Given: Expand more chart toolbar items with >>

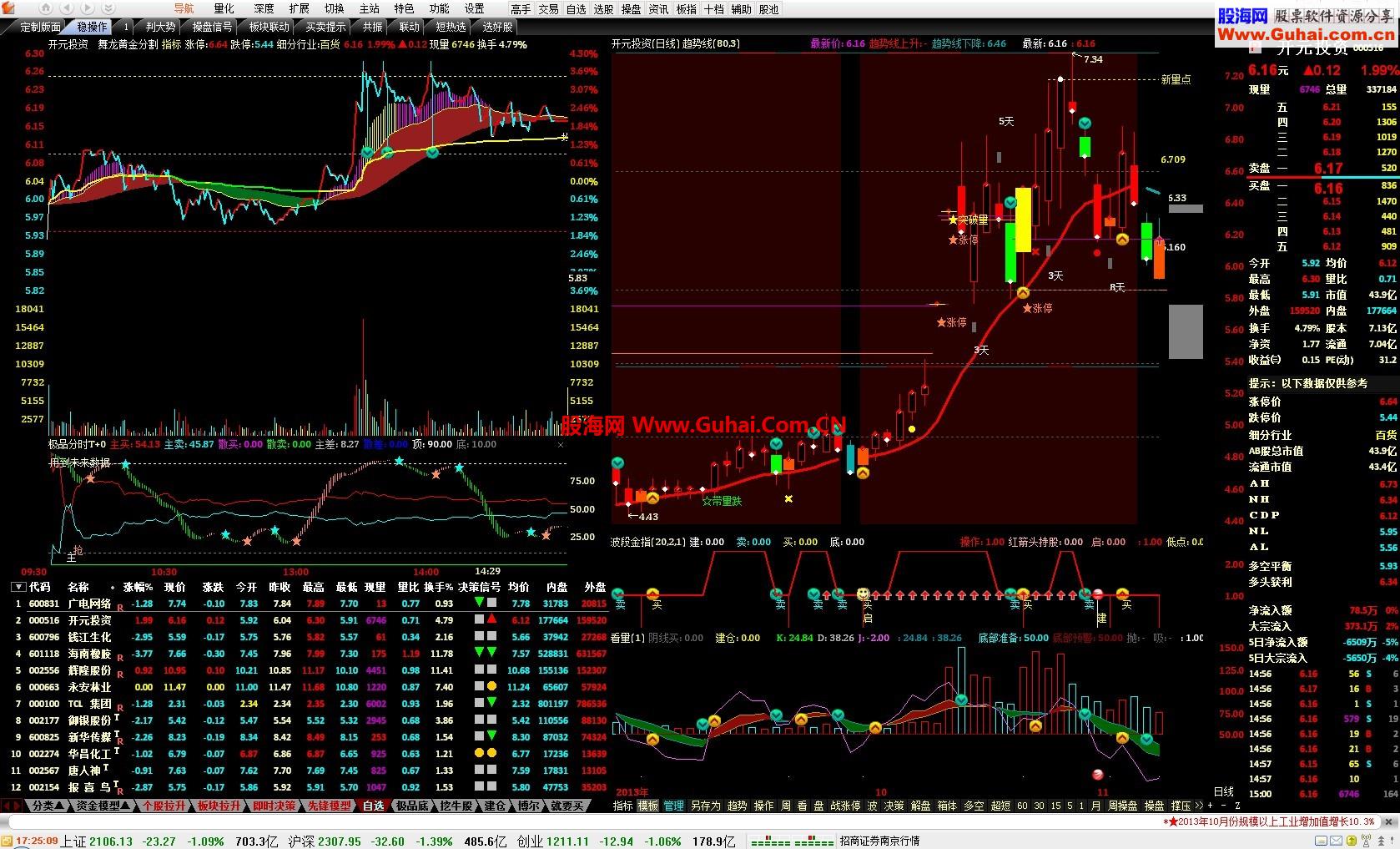Looking at the screenshot, I should [1199, 806].
